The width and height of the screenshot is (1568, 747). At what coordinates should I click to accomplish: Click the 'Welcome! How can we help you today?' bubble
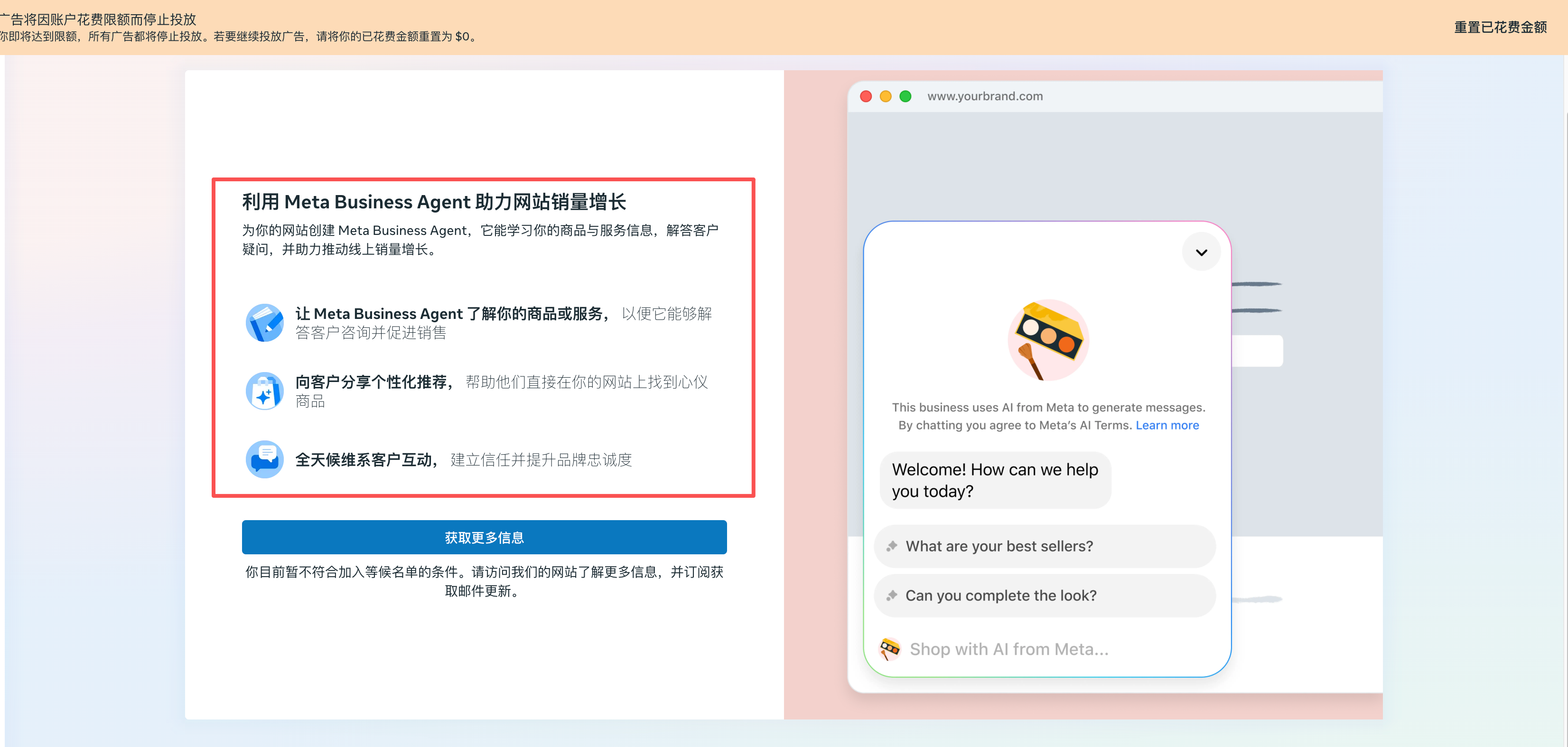(x=995, y=480)
